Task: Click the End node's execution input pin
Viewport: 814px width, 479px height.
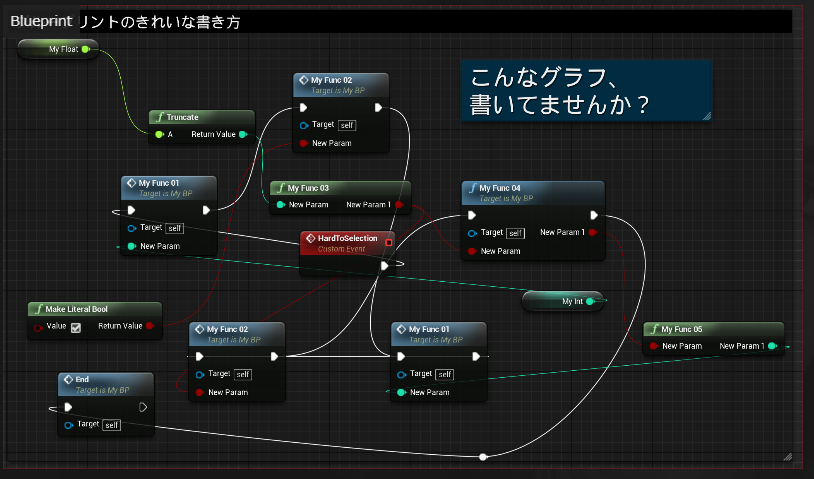Action: [x=68, y=407]
